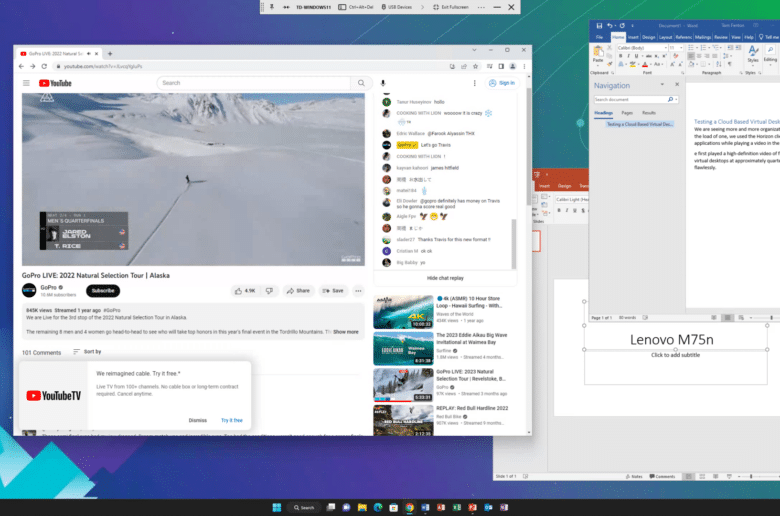Click Save icon in Word title bar

tap(599, 25)
